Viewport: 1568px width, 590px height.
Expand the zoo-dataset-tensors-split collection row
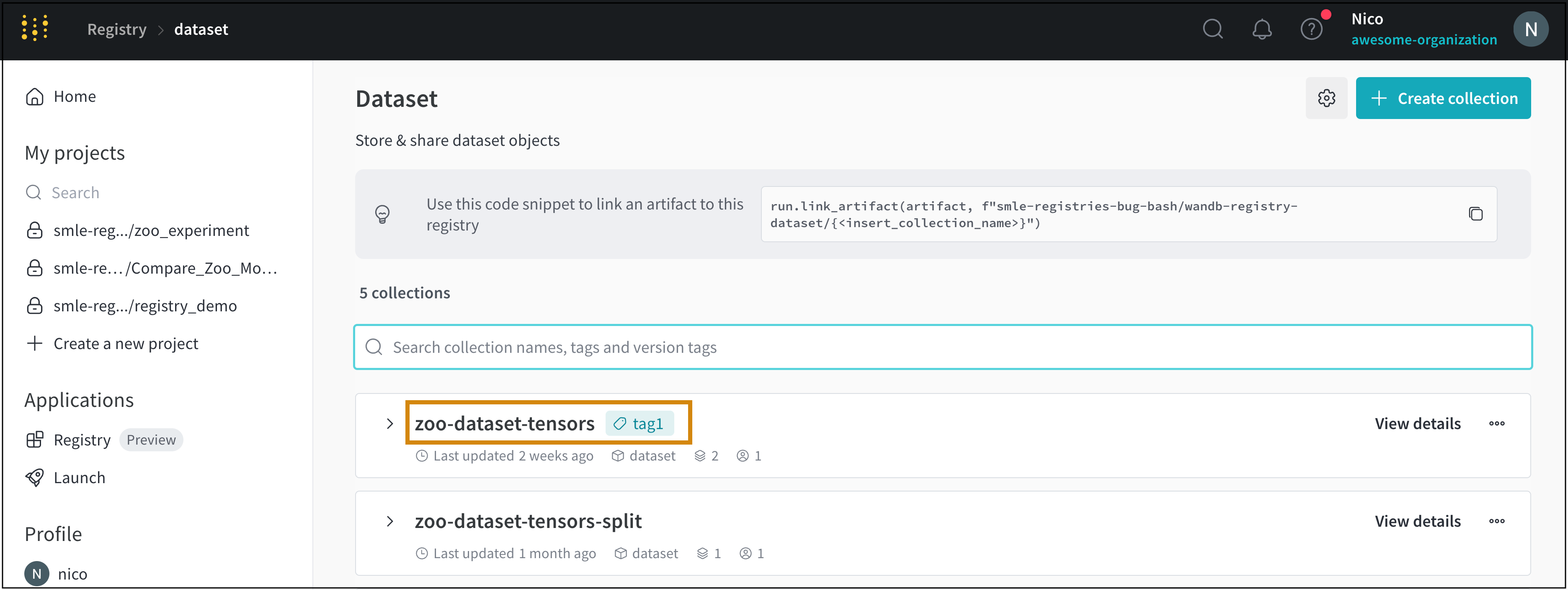[390, 521]
